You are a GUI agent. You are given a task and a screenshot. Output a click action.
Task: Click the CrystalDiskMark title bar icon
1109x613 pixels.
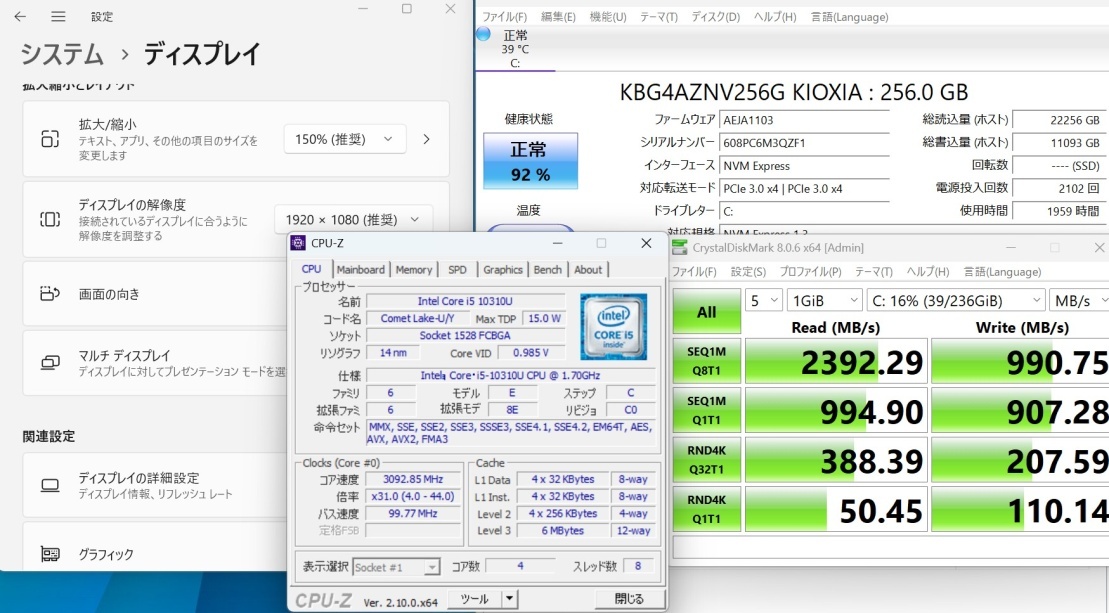point(679,247)
